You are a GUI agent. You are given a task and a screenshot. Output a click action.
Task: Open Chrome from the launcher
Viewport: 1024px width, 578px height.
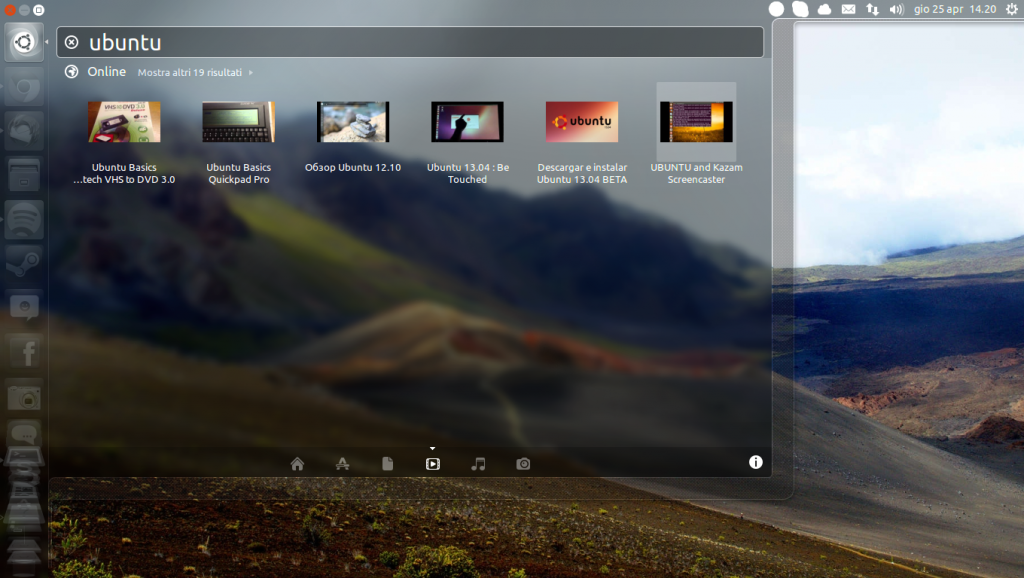(24, 87)
